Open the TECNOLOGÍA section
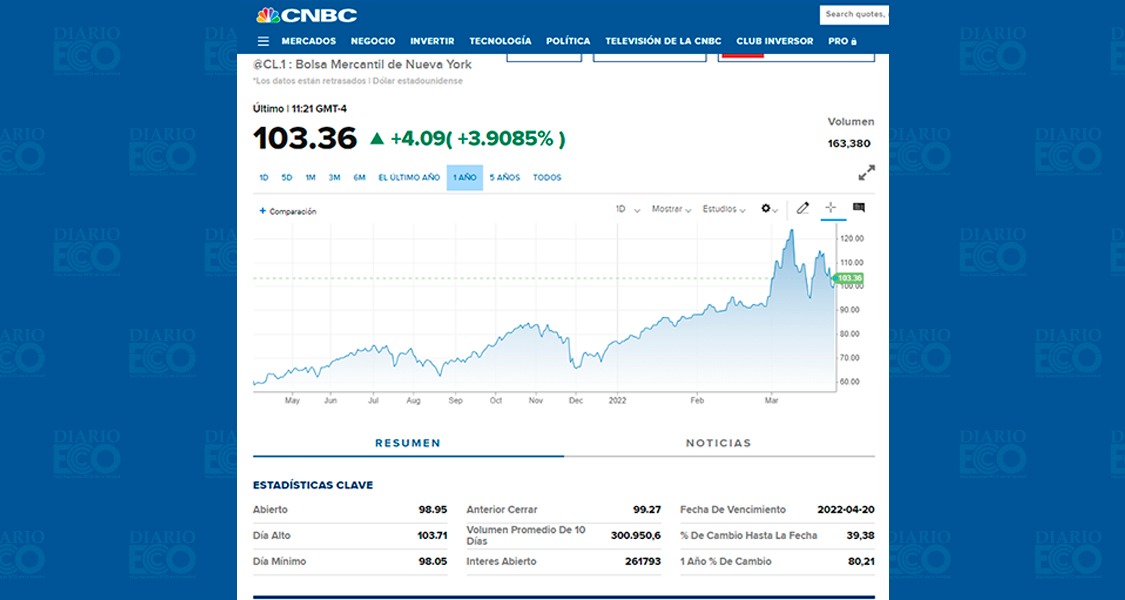This screenshot has width=1125, height=600. coord(500,42)
